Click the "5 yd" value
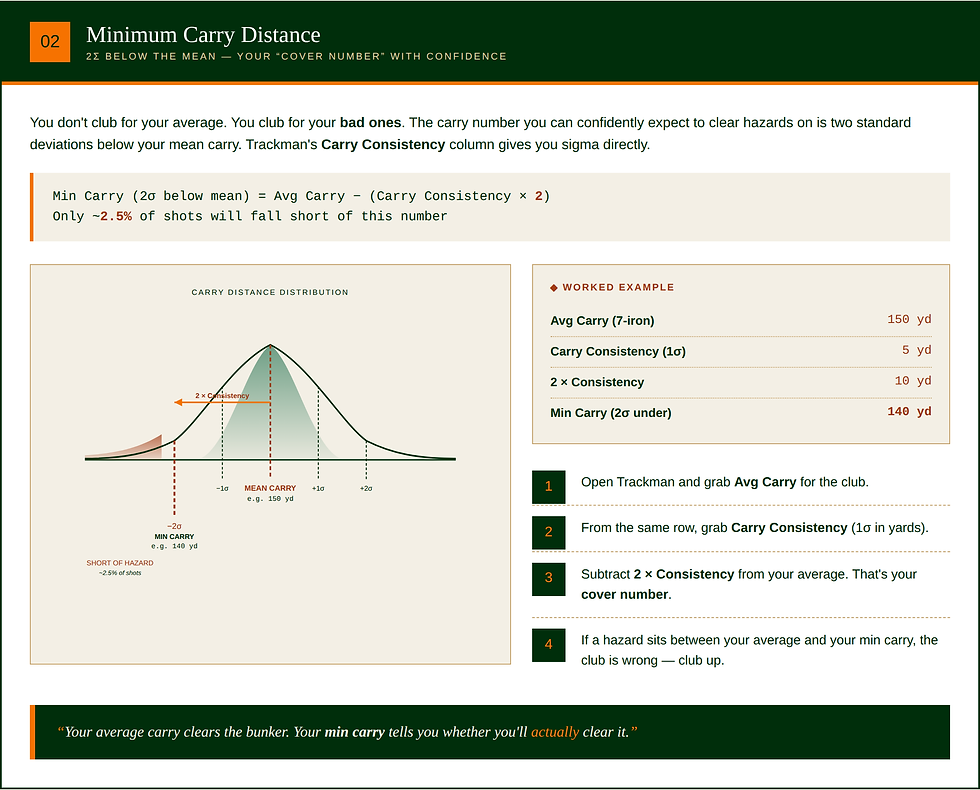The height and width of the screenshot is (790, 980). [916, 350]
